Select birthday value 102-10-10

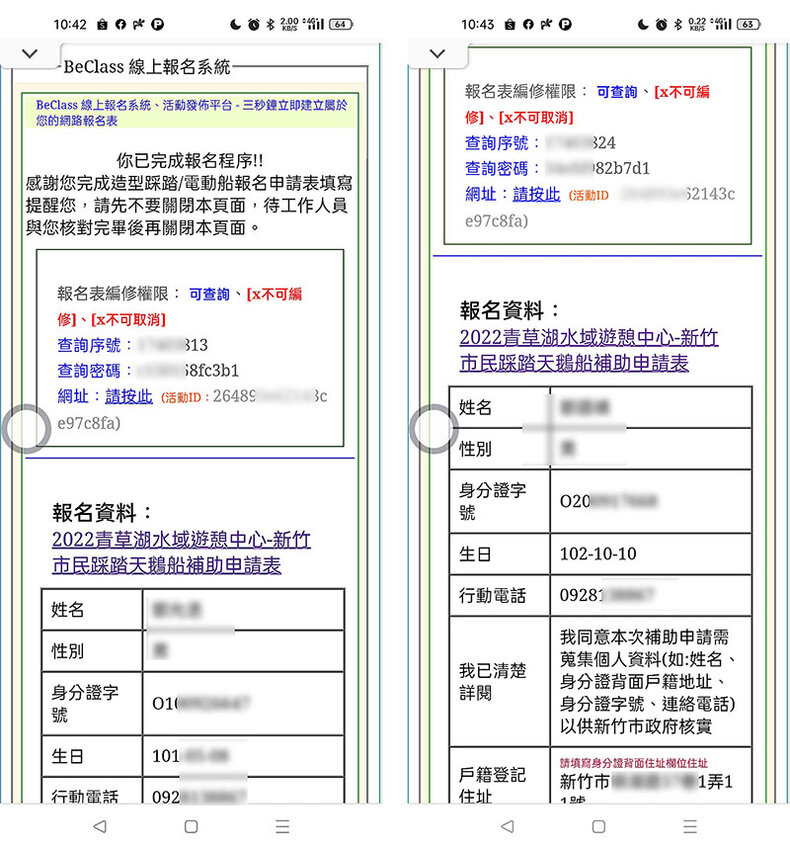click(598, 554)
